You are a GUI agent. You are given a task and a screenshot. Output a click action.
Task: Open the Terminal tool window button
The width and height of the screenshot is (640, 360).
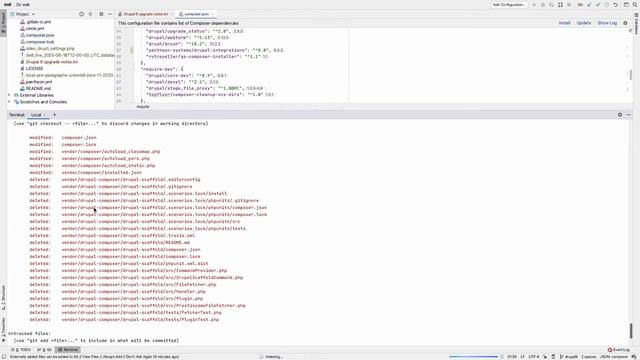tap(68, 350)
